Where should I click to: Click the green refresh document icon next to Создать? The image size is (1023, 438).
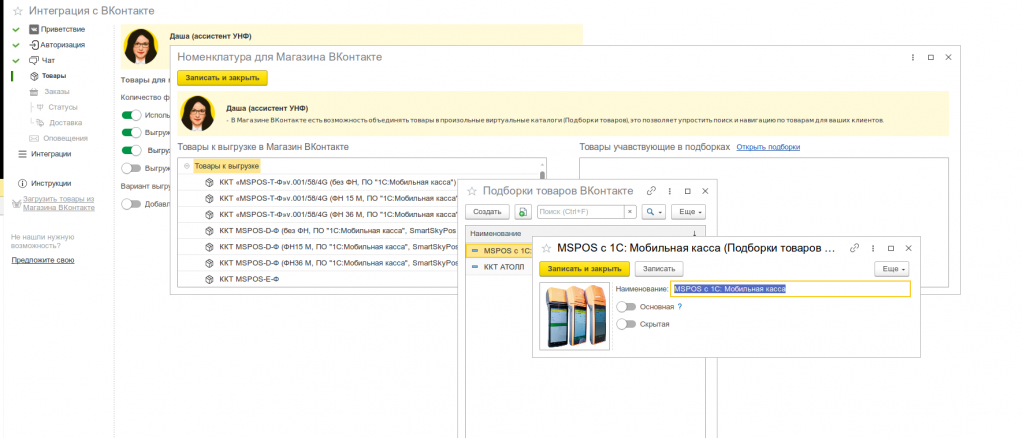point(523,212)
